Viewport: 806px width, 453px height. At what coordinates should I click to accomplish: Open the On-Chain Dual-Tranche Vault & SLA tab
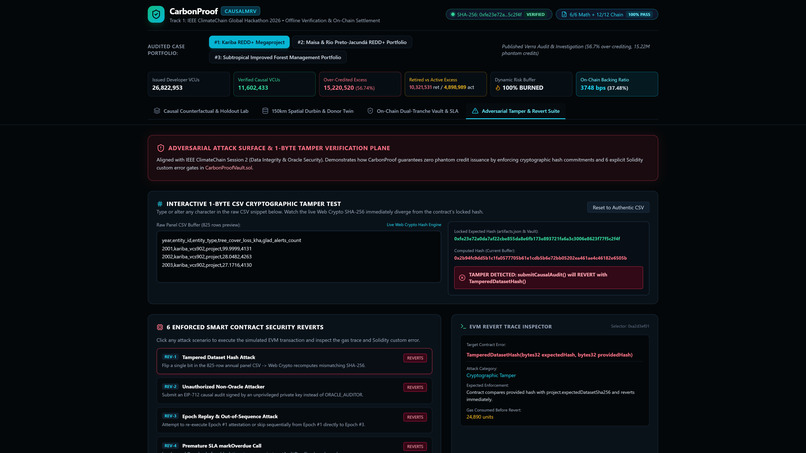pos(413,111)
